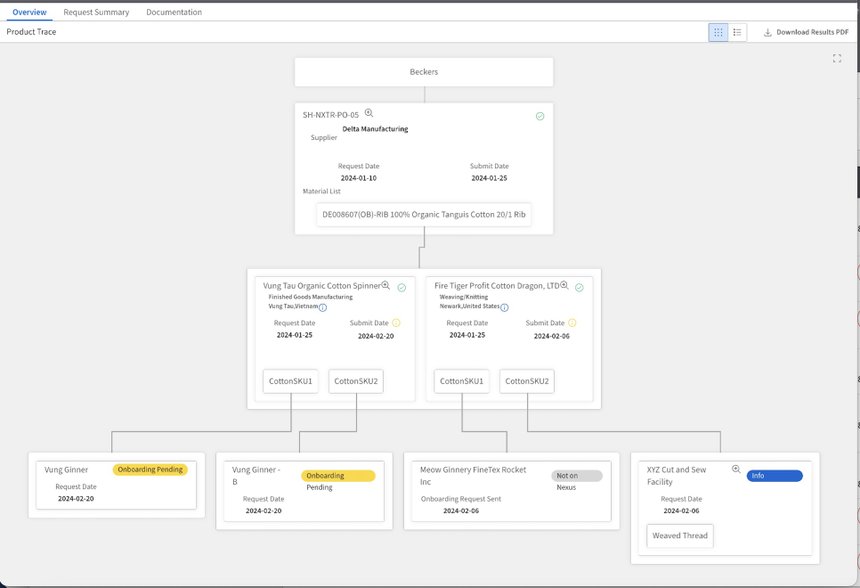Open the zoom icon for Vung Tau Organic Cotton Spinner
Viewport: 860px width, 588px height.
[x=386, y=285]
